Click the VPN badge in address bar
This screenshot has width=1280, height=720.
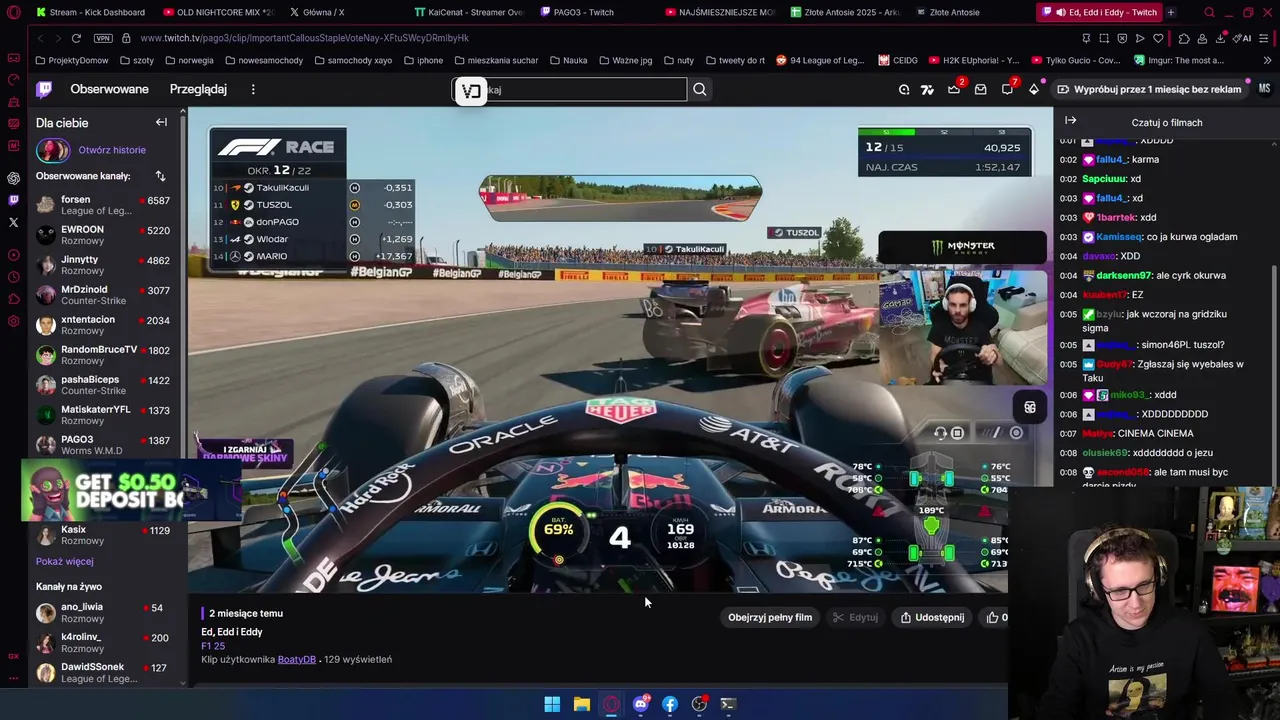click(103, 38)
